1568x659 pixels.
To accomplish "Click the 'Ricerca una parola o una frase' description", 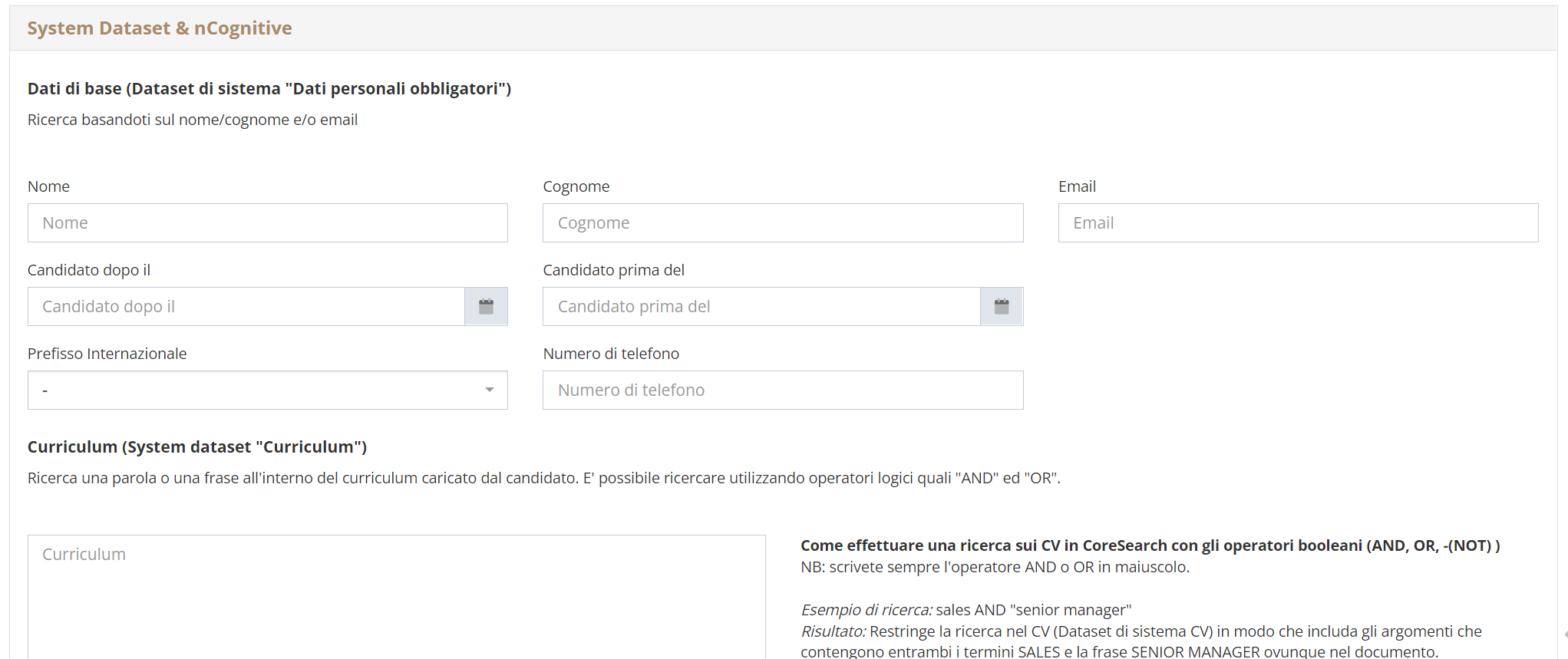I will click(x=544, y=479).
